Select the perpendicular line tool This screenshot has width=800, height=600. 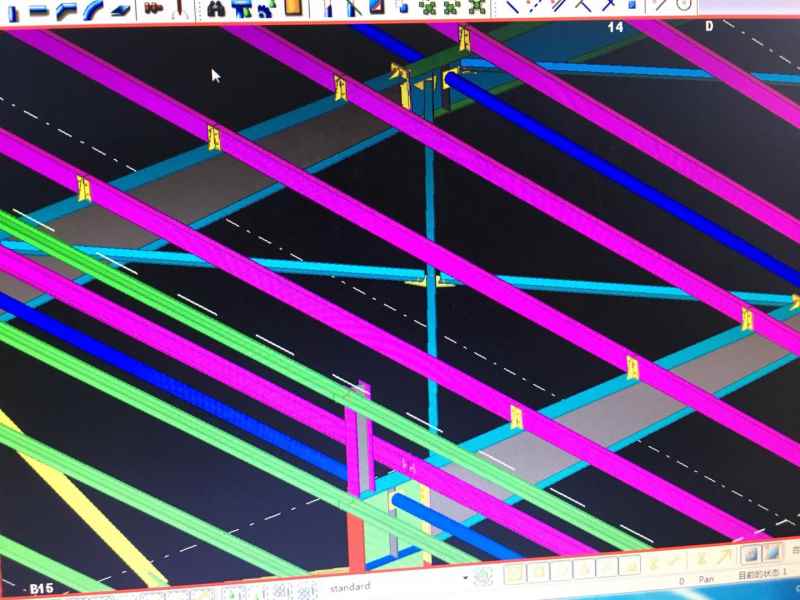coord(584,6)
